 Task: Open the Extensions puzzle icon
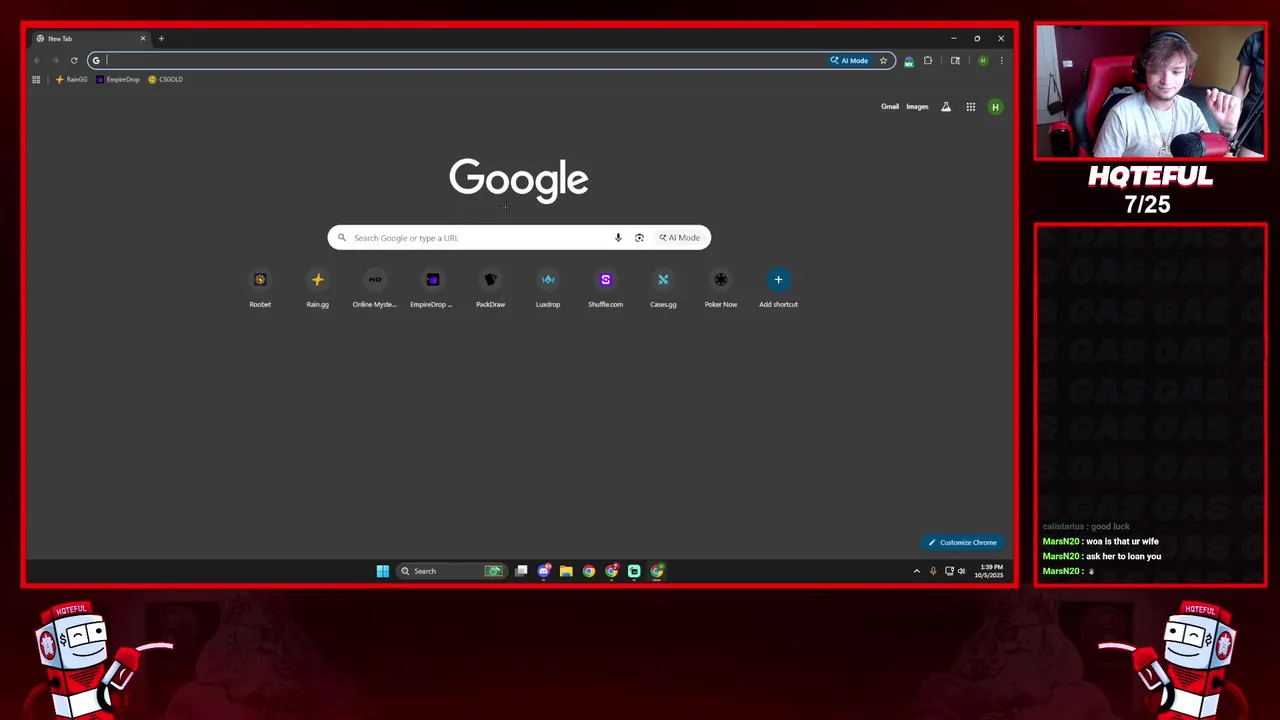928,60
